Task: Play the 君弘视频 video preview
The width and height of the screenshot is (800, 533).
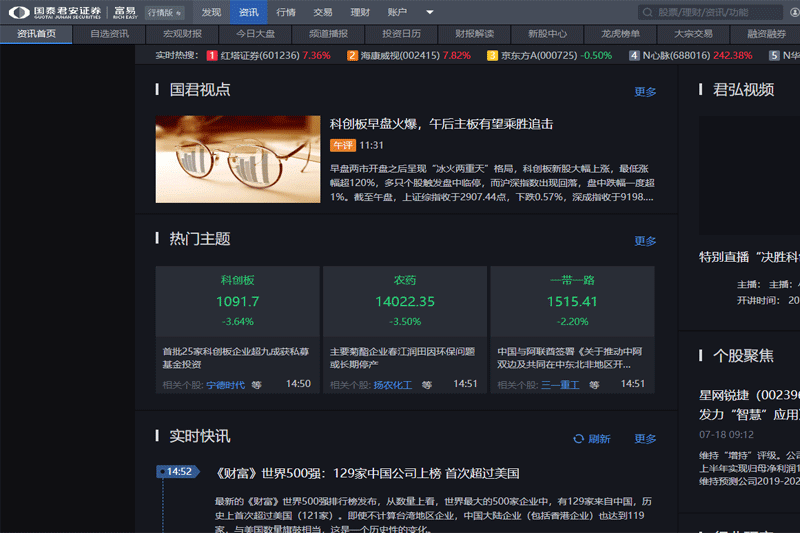Action: pos(749,175)
